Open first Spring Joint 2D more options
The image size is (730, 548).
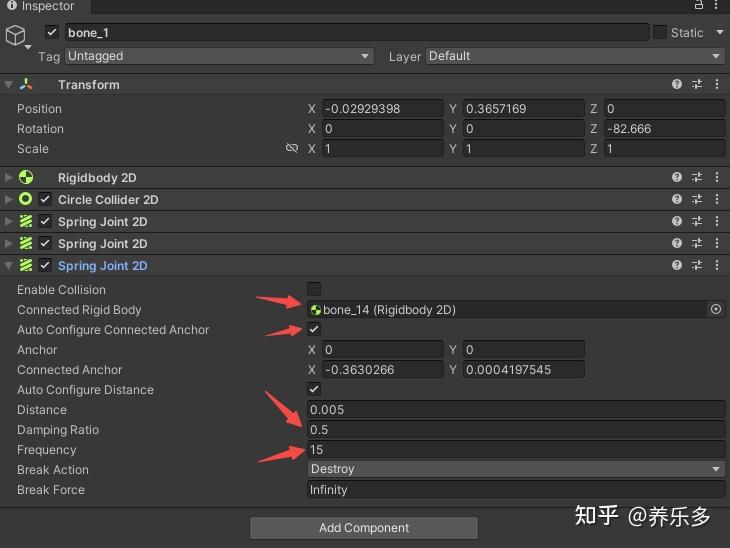(717, 221)
